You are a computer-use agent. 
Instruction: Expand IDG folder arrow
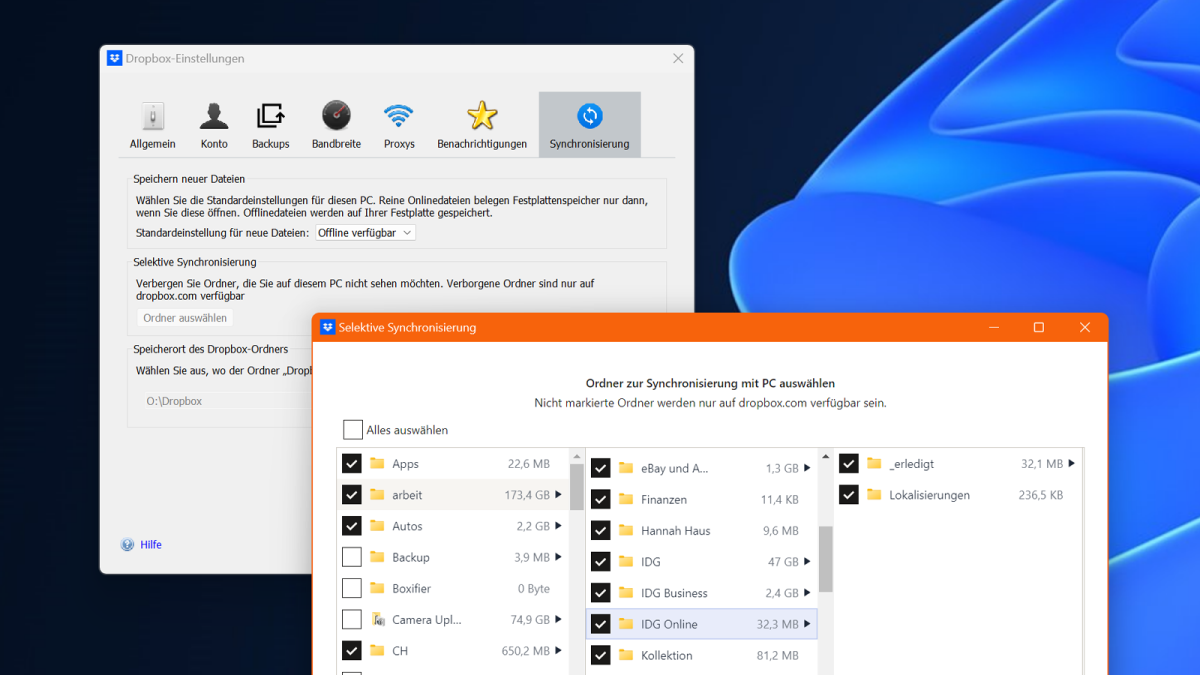pyautogui.click(x=808, y=561)
